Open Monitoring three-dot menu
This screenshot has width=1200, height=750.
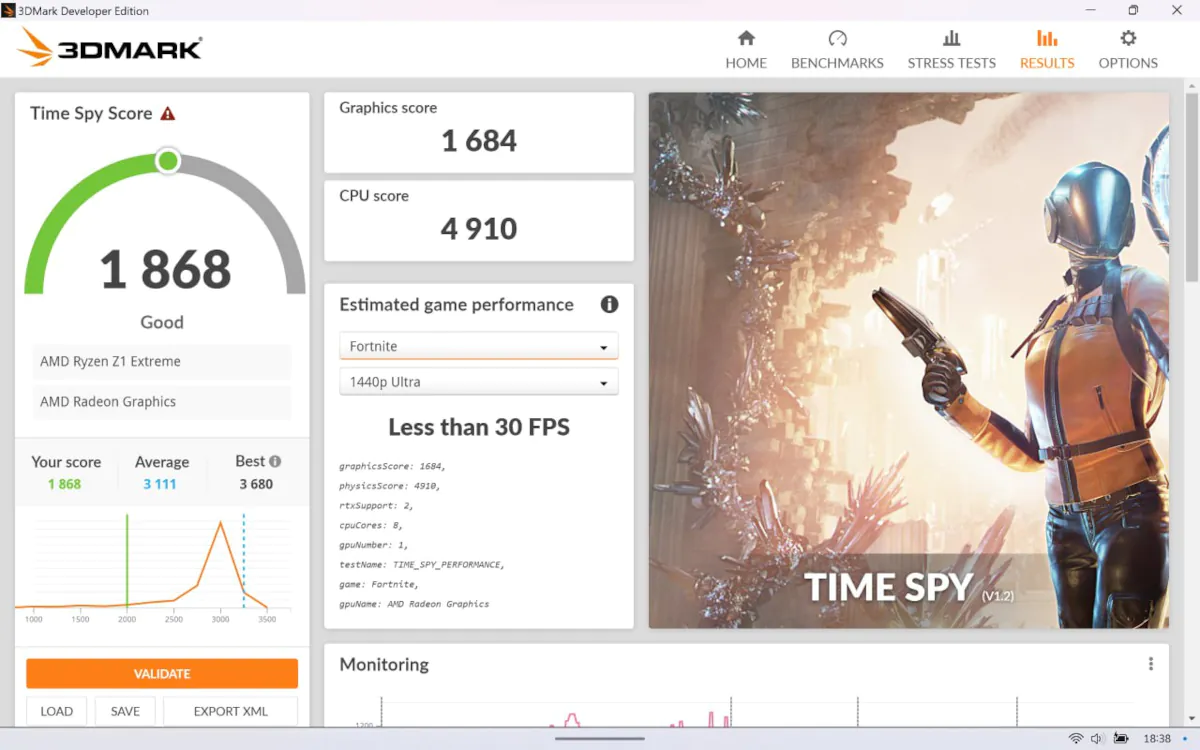click(x=1151, y=664)
